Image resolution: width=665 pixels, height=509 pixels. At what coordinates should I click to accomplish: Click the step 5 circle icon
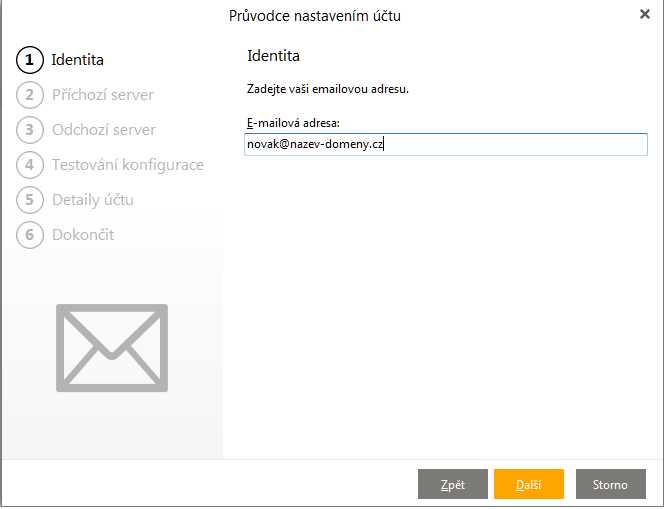(30, 200)
